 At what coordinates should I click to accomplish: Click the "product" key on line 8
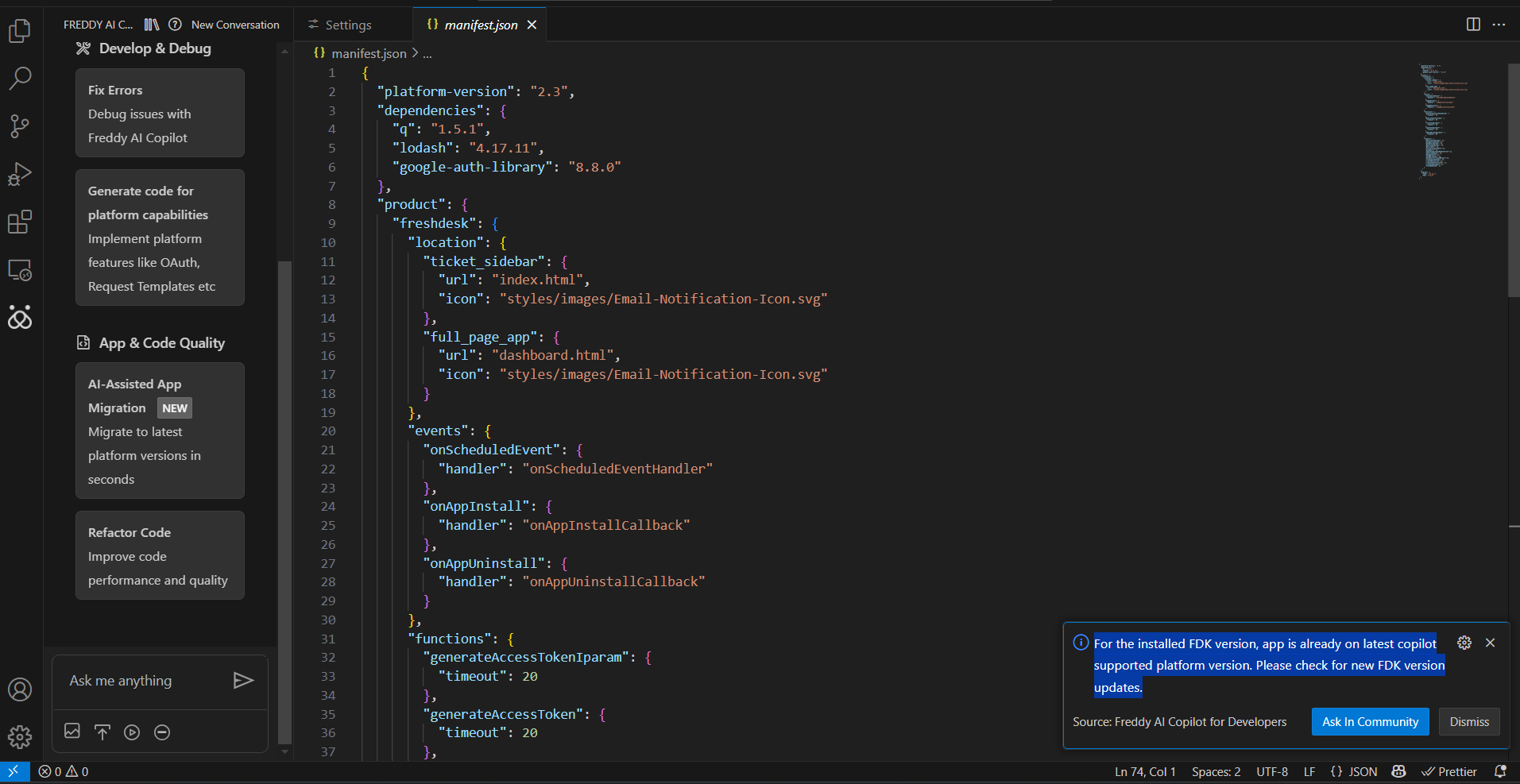pyautogui.click(x=411, y=204)
